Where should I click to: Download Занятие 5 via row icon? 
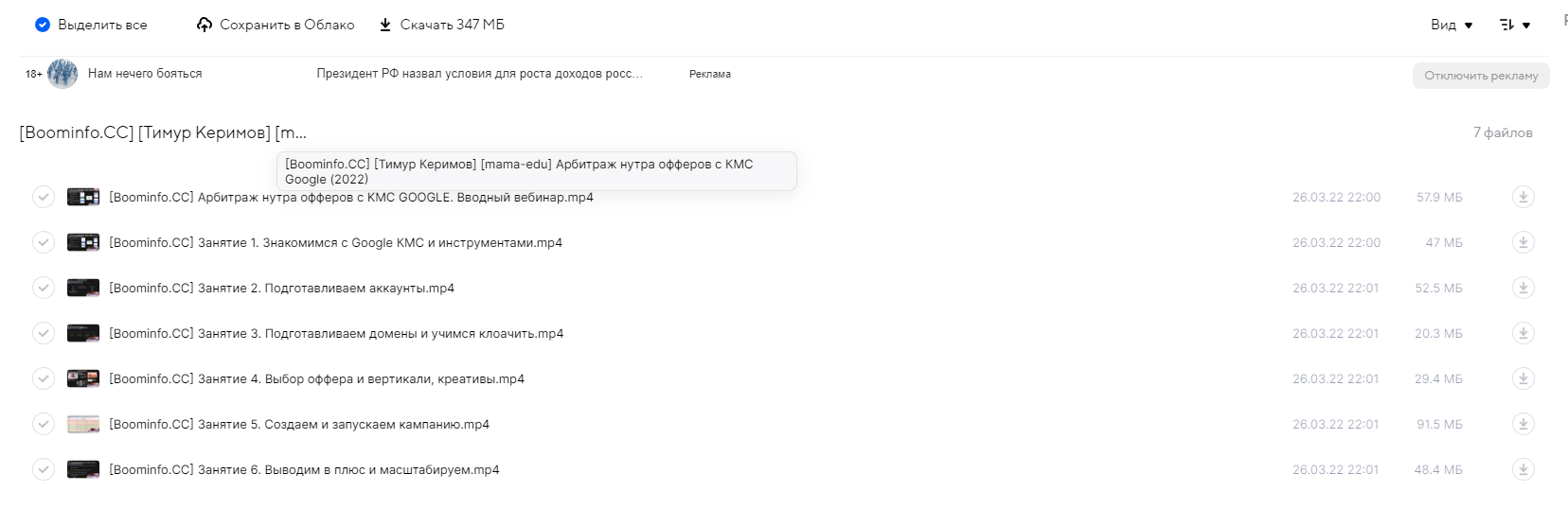(1523, 424)
